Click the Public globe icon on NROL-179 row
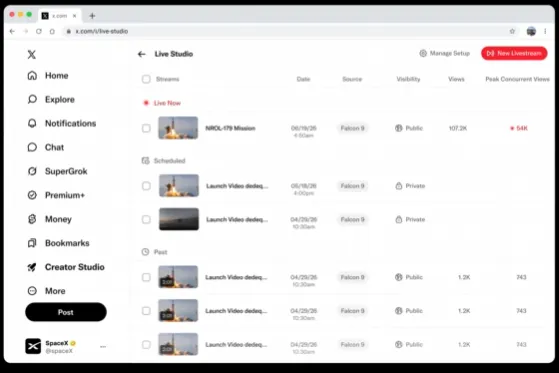Viewport: 559px width, 373px height. click(x=399, y=128)
